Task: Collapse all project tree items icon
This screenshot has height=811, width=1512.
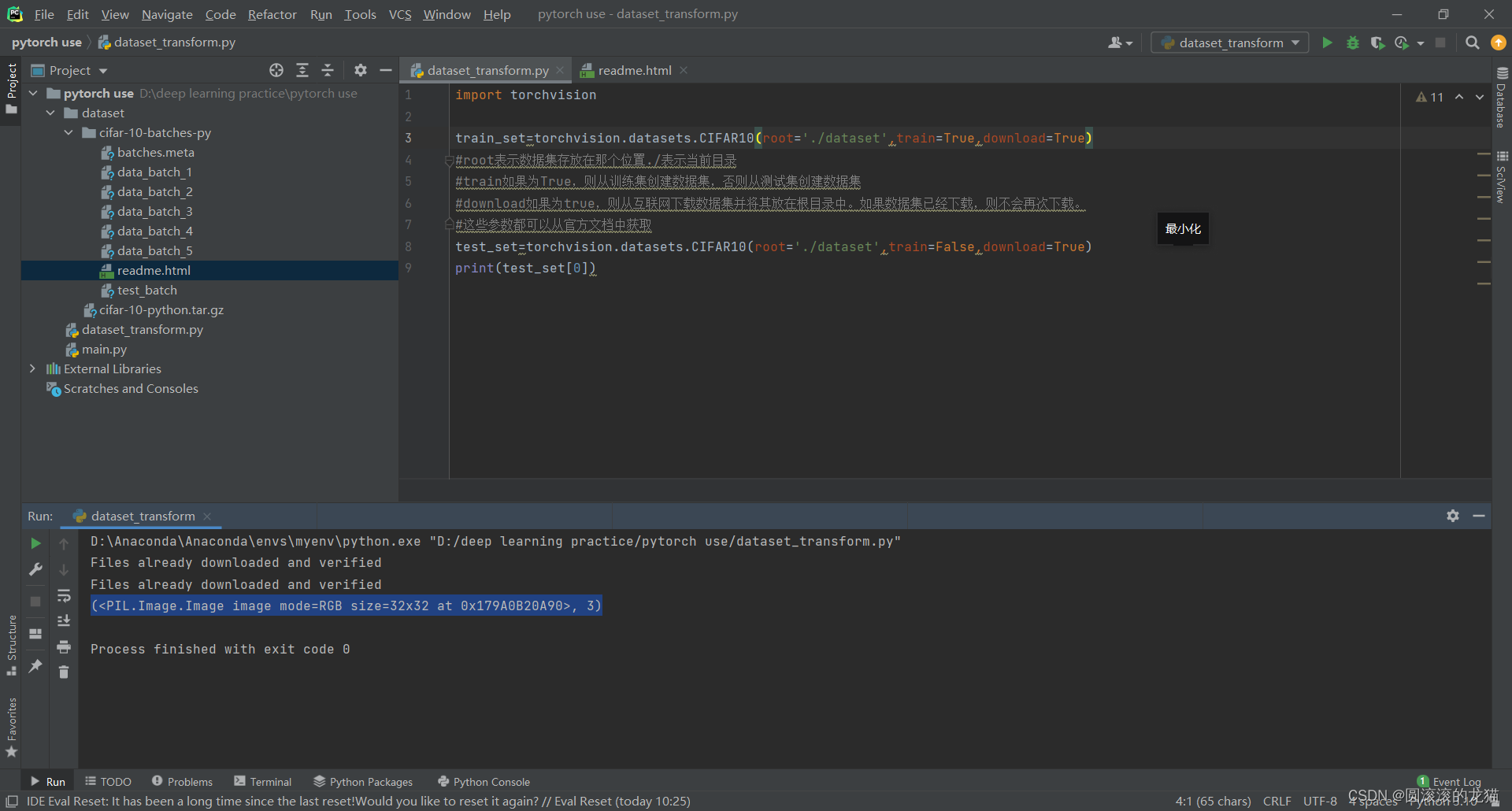Action: point(328,70)
